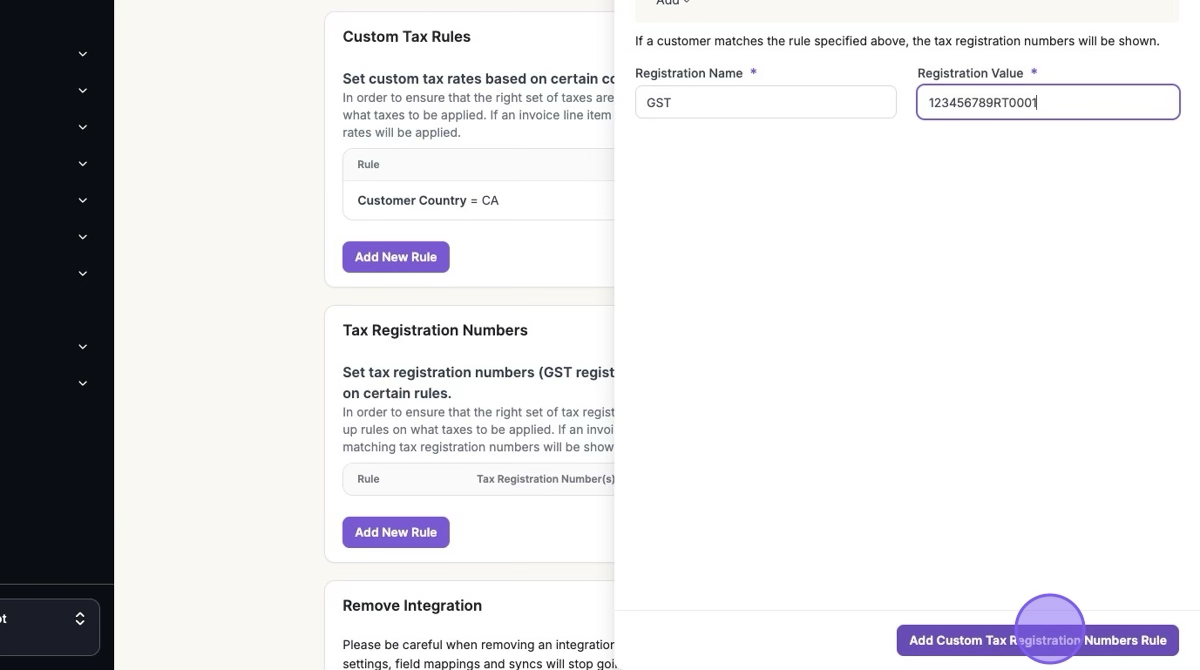This screenshot has width=1200, height=670.
Task: Expand the first sidebar menu chevron
Action: pos(83,54)
